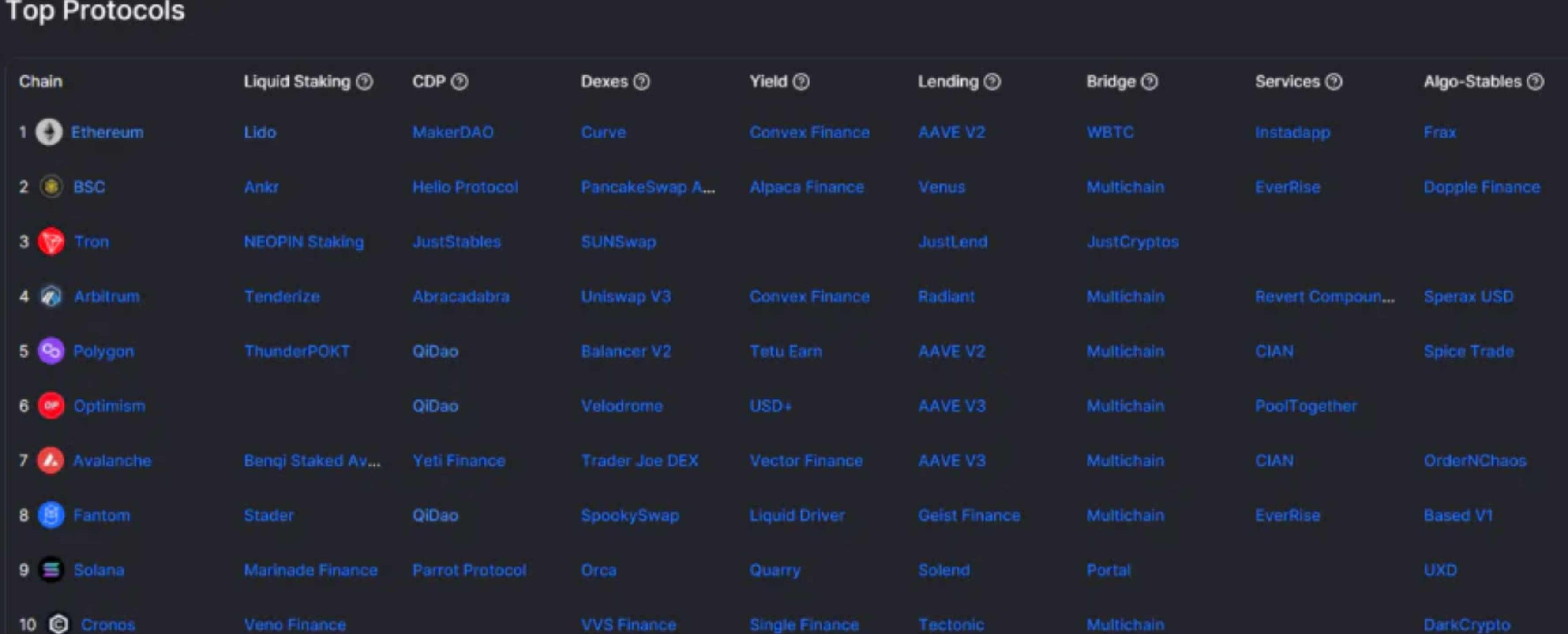Click the Chain column header

pos(40,82)
